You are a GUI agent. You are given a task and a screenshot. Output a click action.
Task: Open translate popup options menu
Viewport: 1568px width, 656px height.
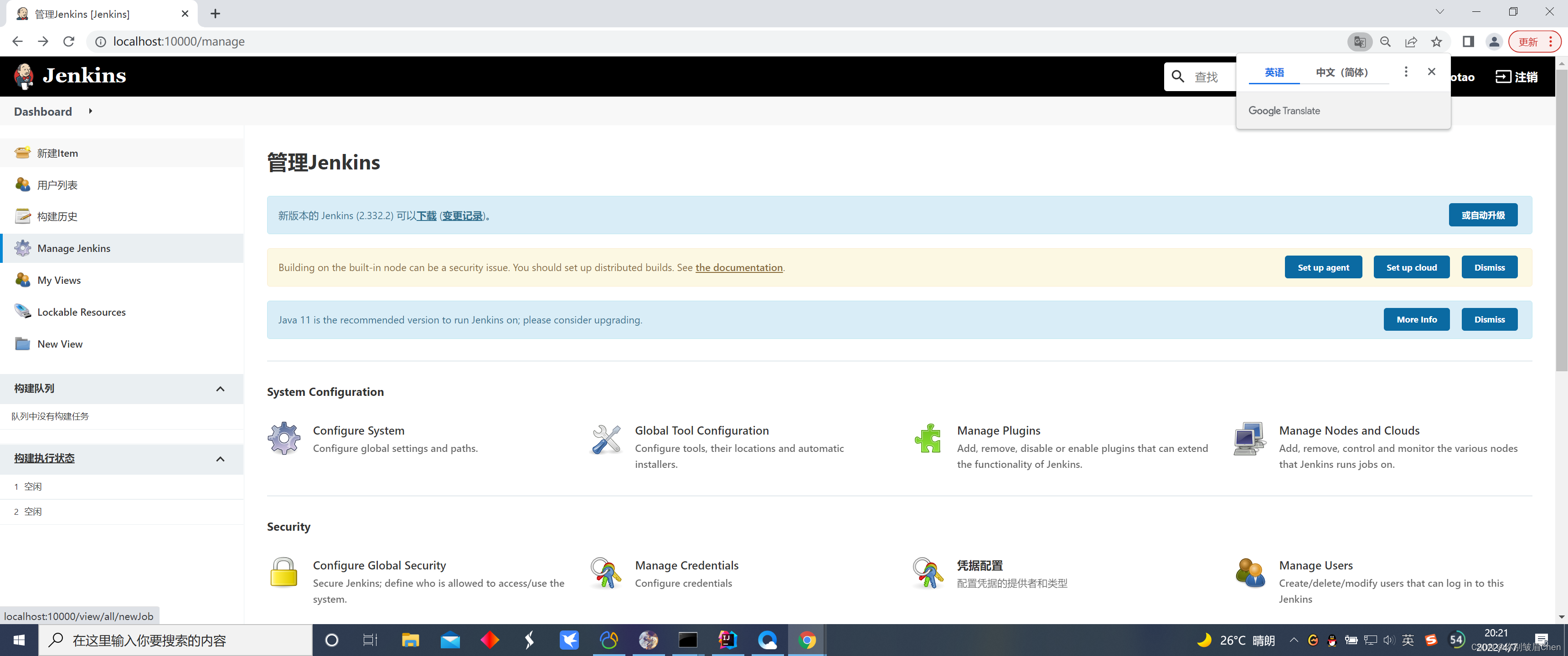click(1405, 72)
